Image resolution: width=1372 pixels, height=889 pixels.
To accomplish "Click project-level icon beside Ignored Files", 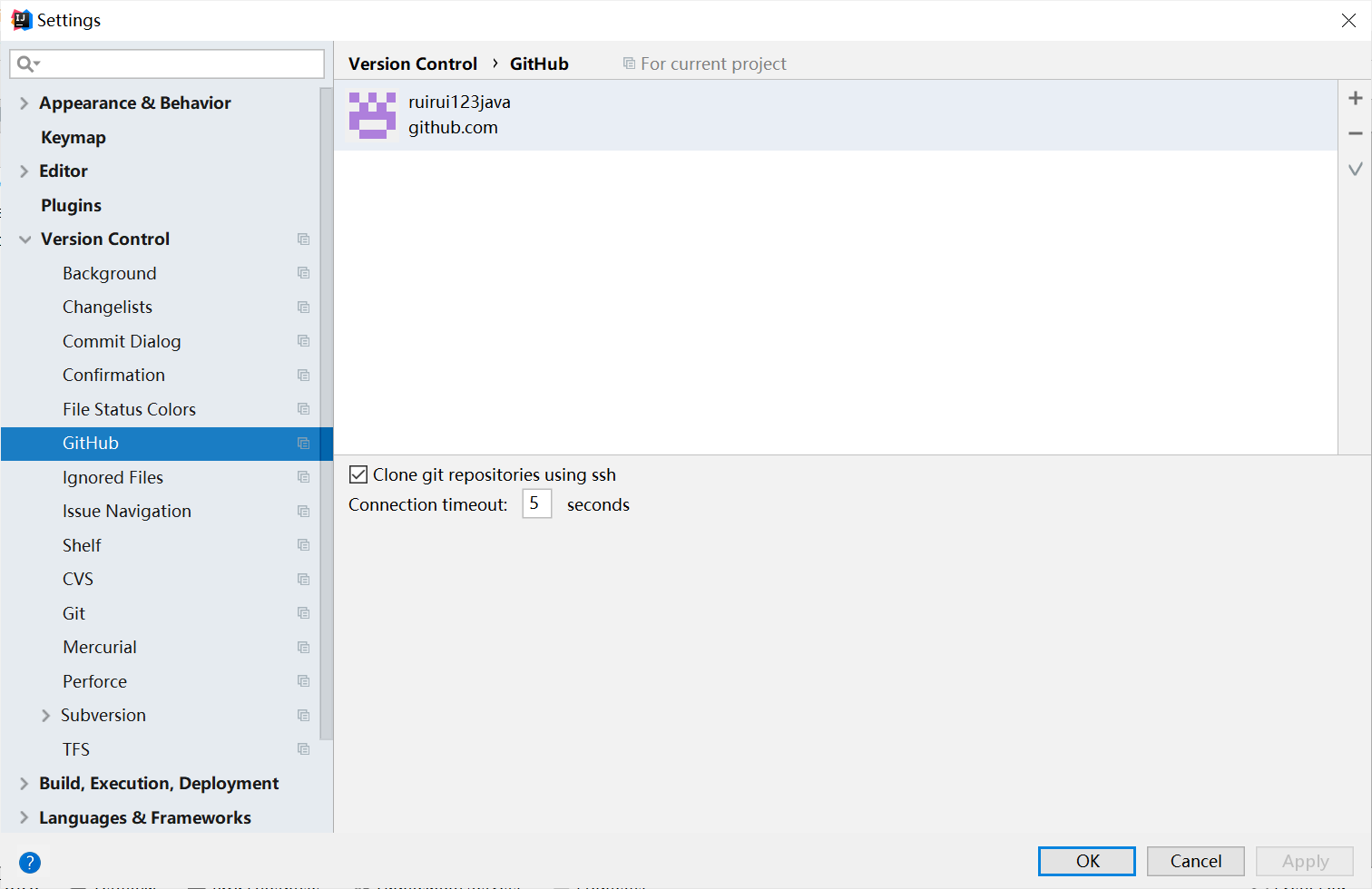I will coord(304,477).
